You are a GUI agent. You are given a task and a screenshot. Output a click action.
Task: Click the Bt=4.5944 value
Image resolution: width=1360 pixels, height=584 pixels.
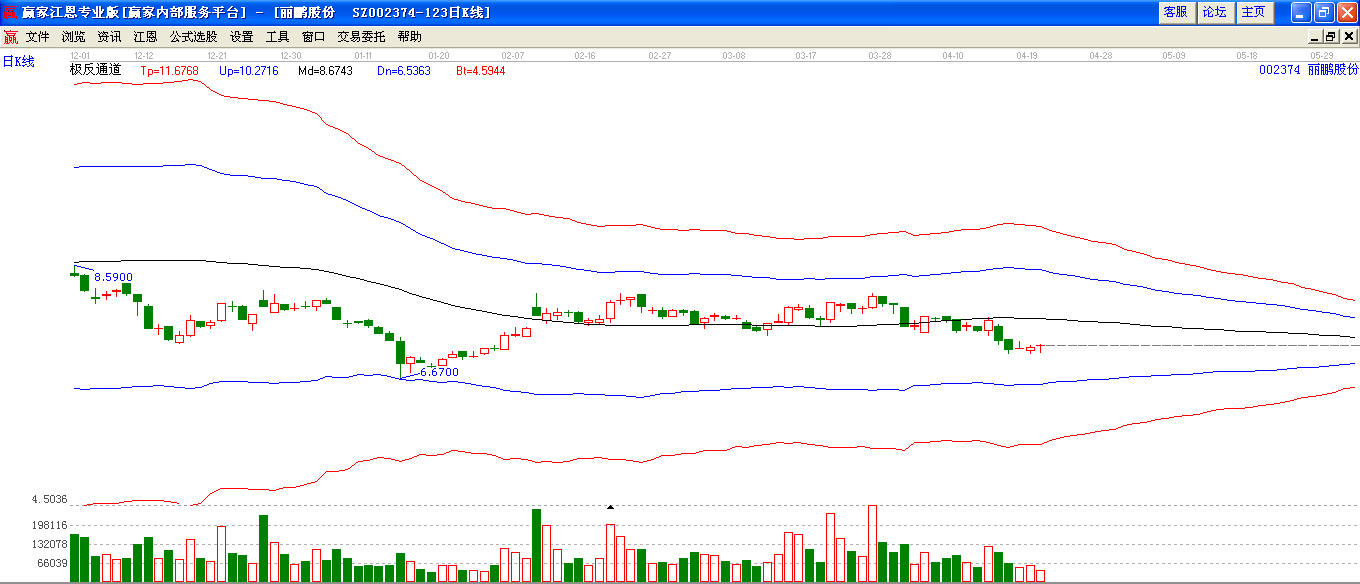click(481, 71)
